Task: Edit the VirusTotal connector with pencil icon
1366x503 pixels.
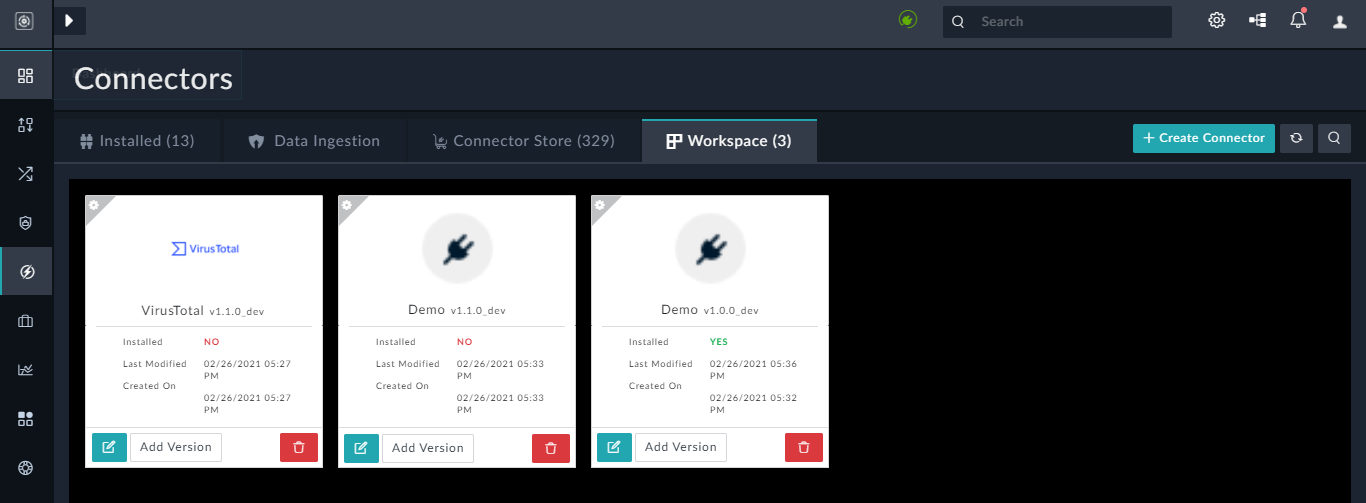Action: click(110, 447)
